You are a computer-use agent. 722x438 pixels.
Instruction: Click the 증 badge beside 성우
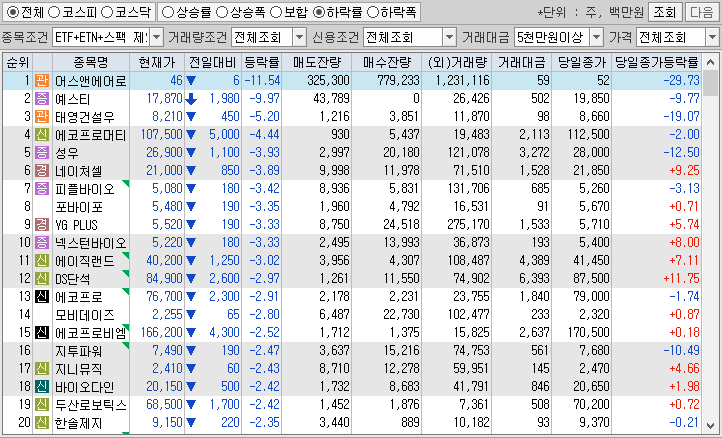point(42,152)
